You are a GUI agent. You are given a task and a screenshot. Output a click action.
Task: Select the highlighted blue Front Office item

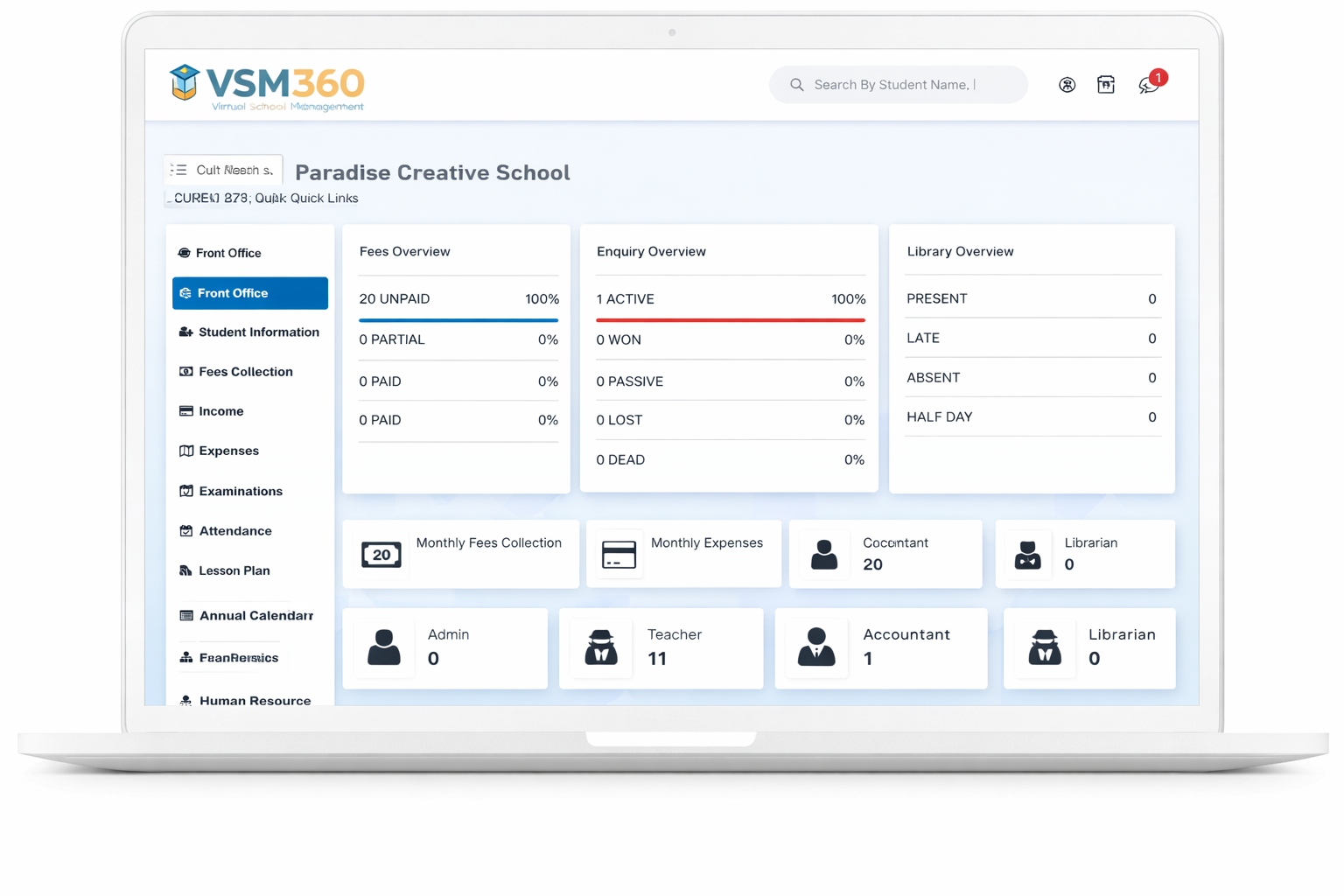[250, 293]
